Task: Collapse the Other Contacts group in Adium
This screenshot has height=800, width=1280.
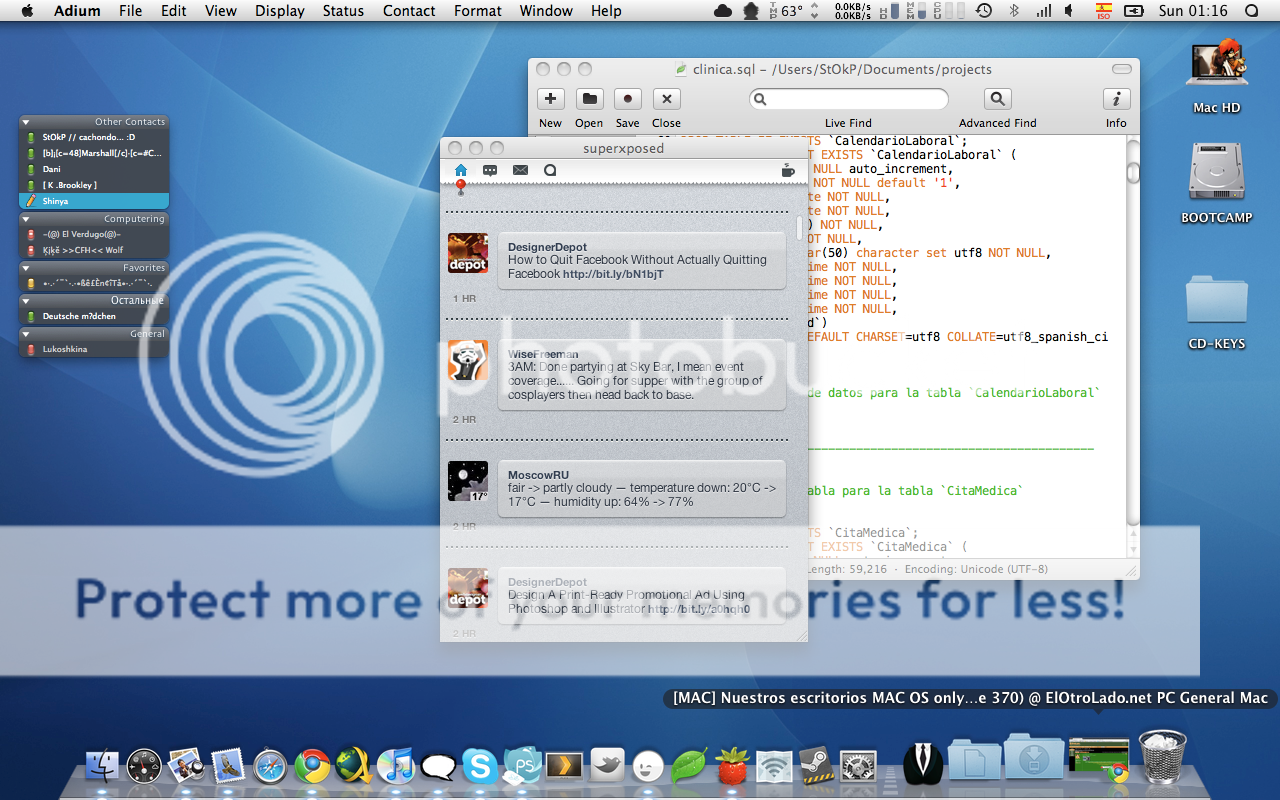Action: tap(26, 122)
